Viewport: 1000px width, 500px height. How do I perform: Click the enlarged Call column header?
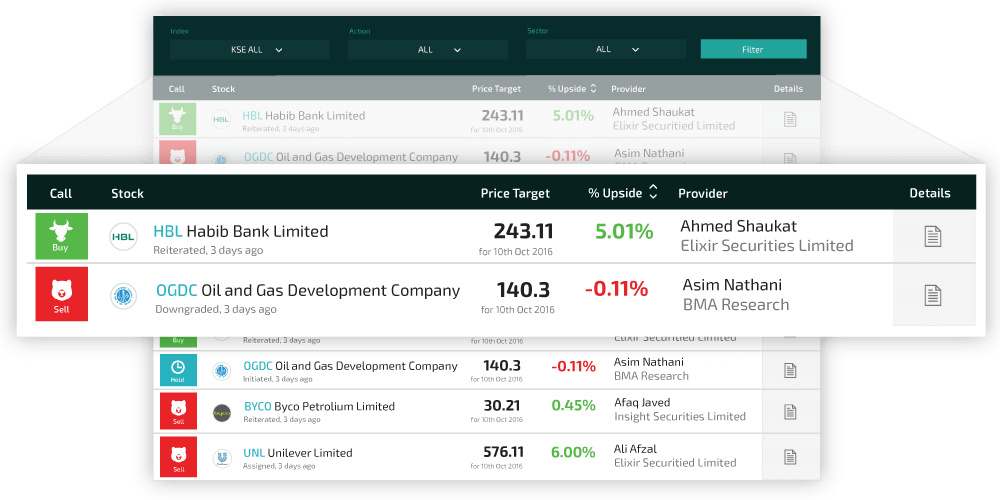click(61, 193)
